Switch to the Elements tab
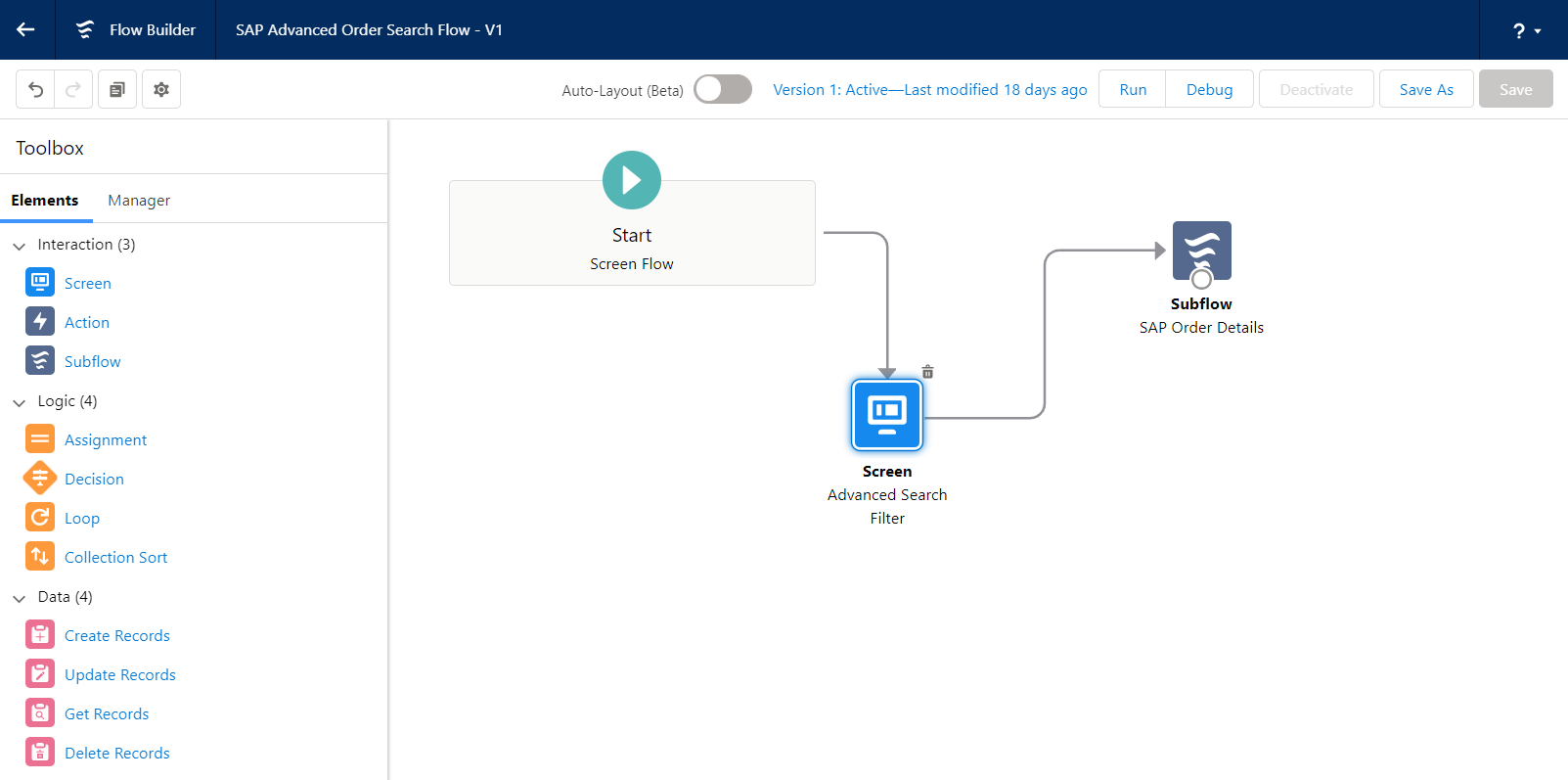Image resolution: width=1568 pixels, height=780 pixels. 45,200
